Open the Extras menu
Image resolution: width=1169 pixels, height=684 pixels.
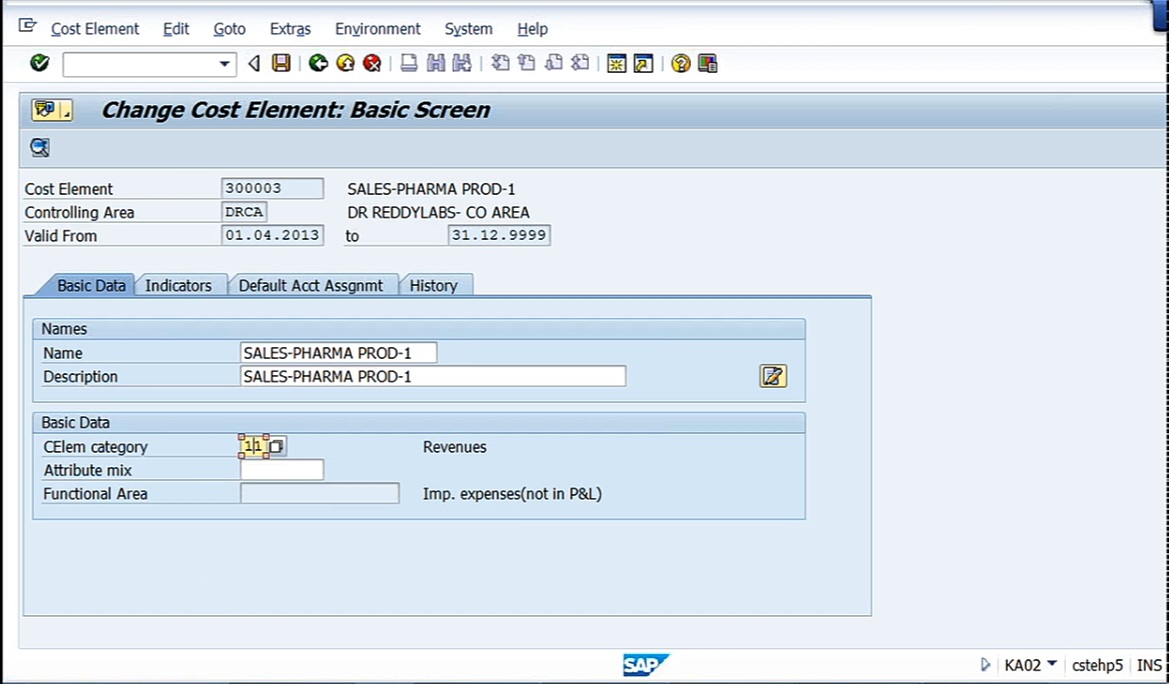(x=290, y=29)
